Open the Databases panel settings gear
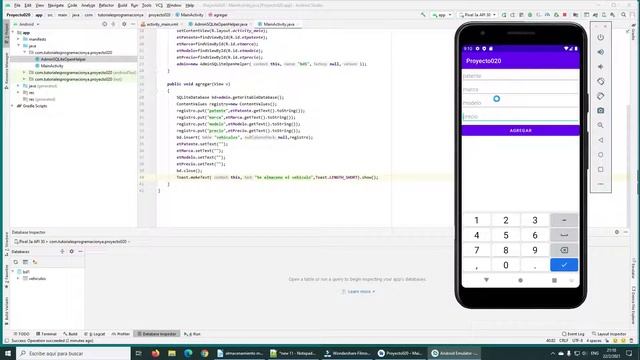The image size is (640, 360). pos(71,252)
